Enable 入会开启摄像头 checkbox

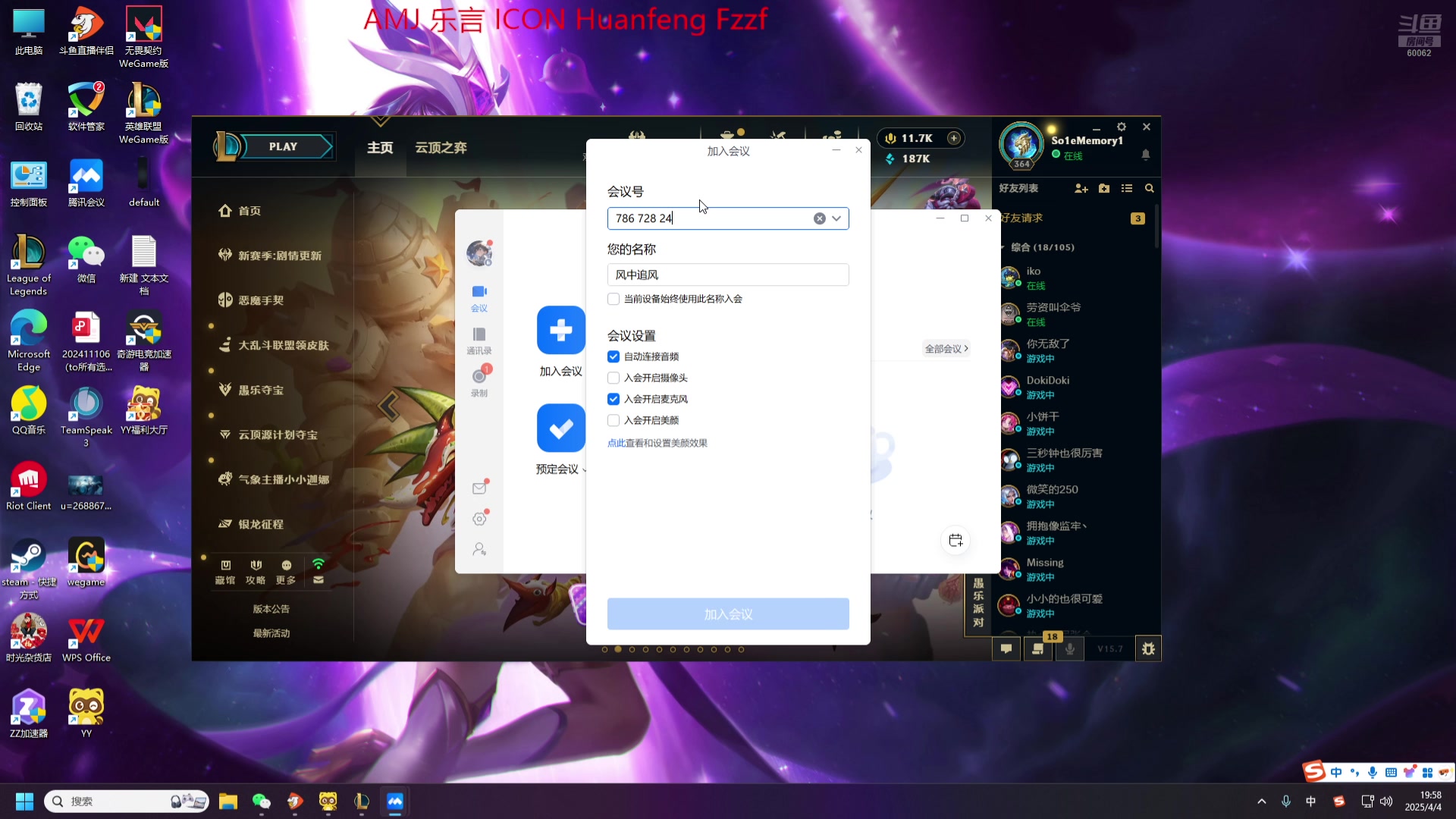(x=613, y=378)
